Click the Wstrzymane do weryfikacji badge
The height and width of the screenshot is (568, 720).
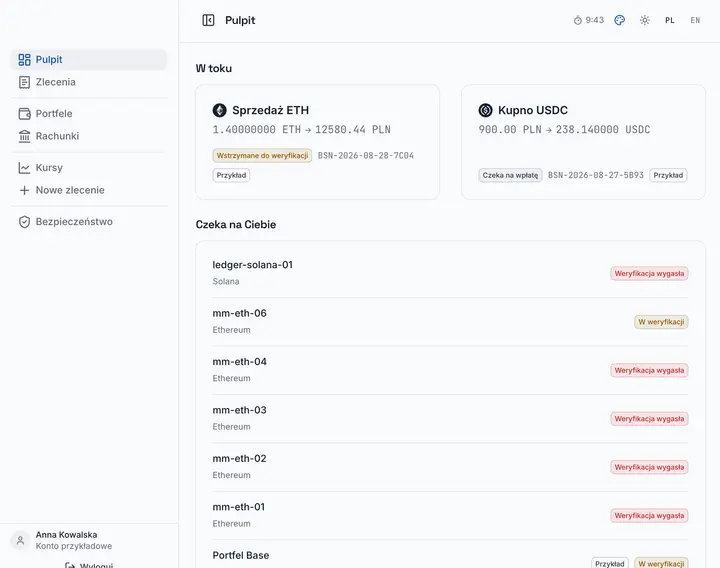click(262, 156)
